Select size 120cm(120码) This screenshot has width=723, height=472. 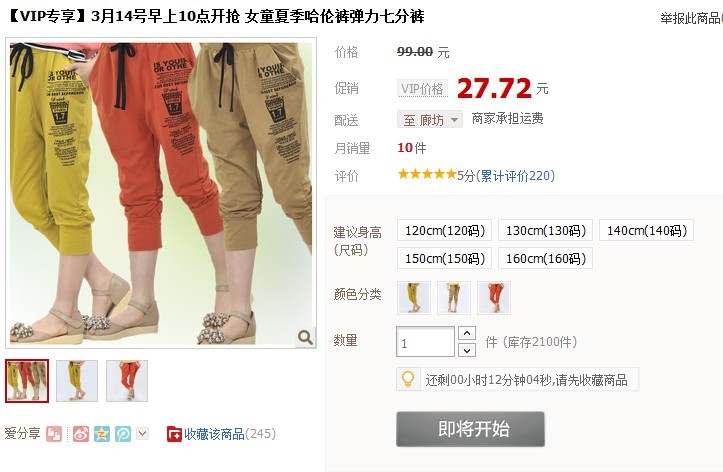point(444,230)
